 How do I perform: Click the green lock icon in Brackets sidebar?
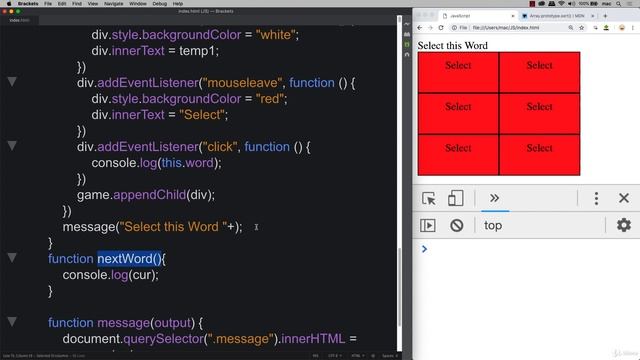[x=407, y=44]
